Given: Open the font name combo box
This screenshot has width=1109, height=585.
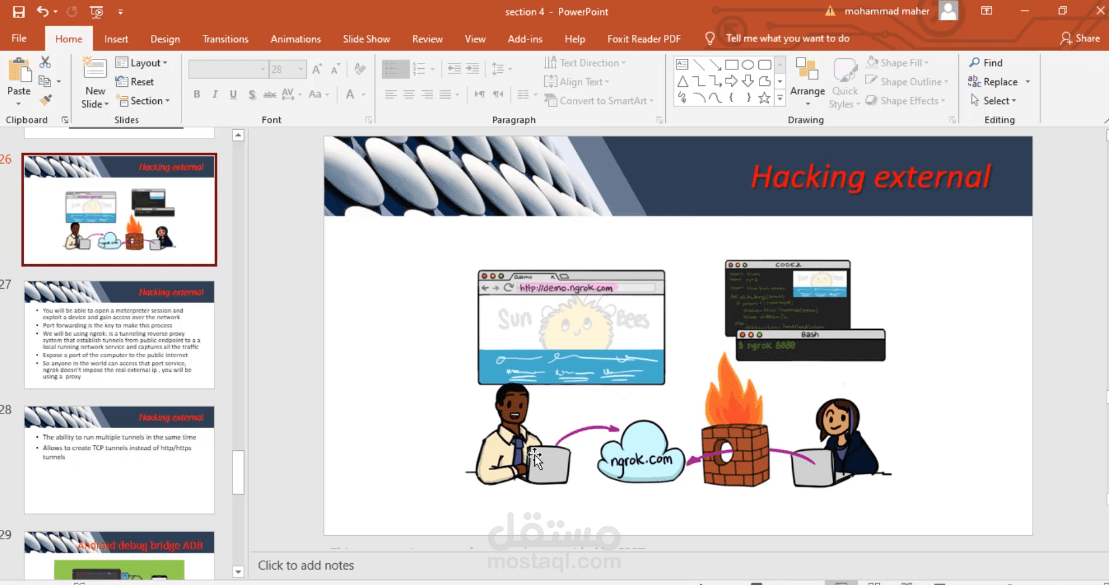Looking at the screenshot, I should click(228, 69).
